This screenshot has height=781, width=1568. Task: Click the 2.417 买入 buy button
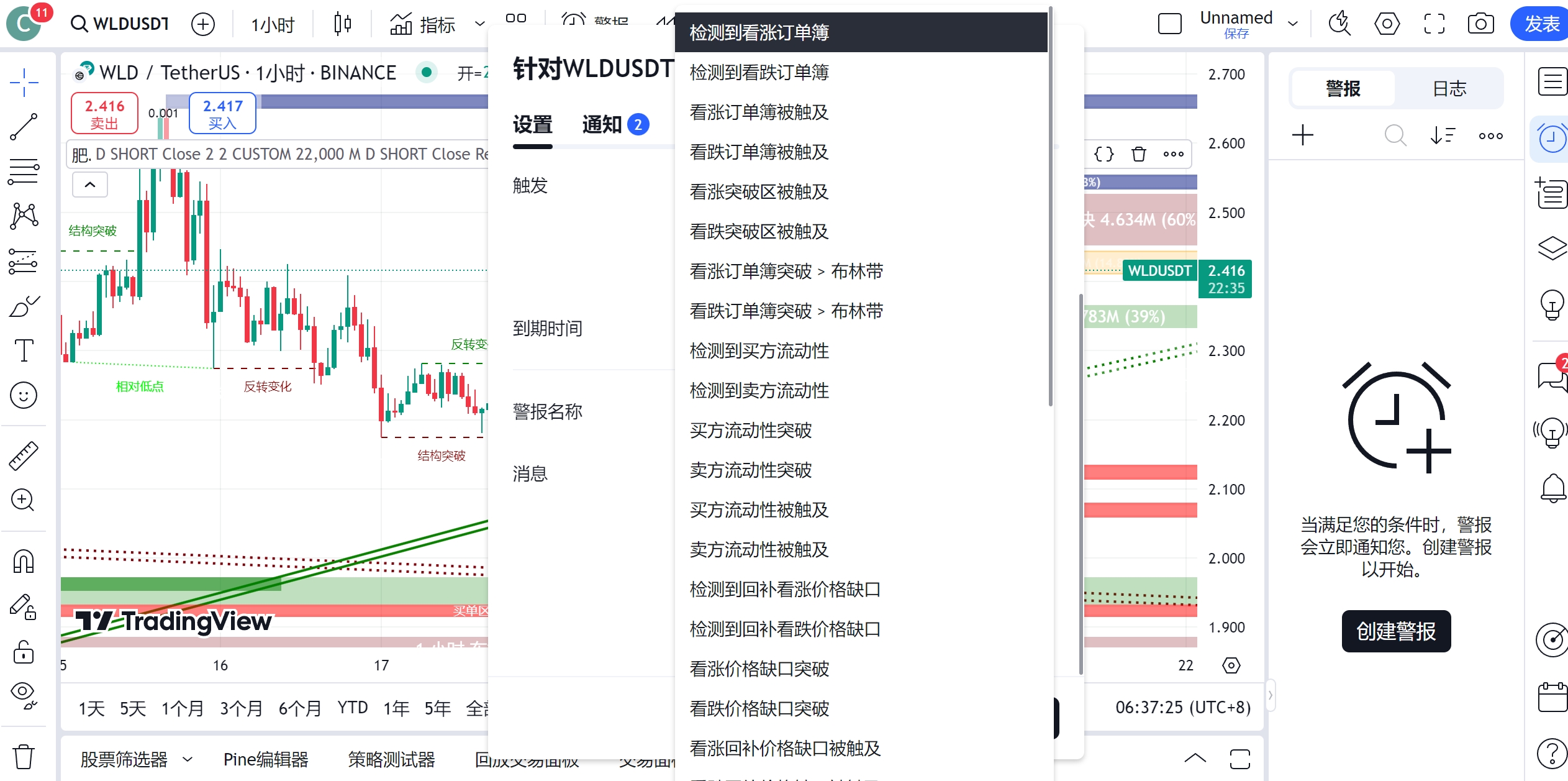222,114
